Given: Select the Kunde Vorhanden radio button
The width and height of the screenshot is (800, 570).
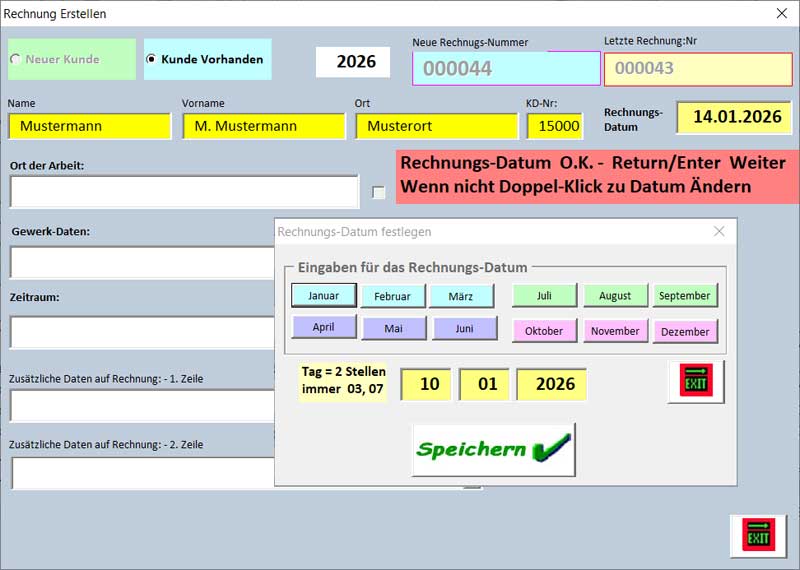Looking at the screenshot, I should (x=151, y=59).
